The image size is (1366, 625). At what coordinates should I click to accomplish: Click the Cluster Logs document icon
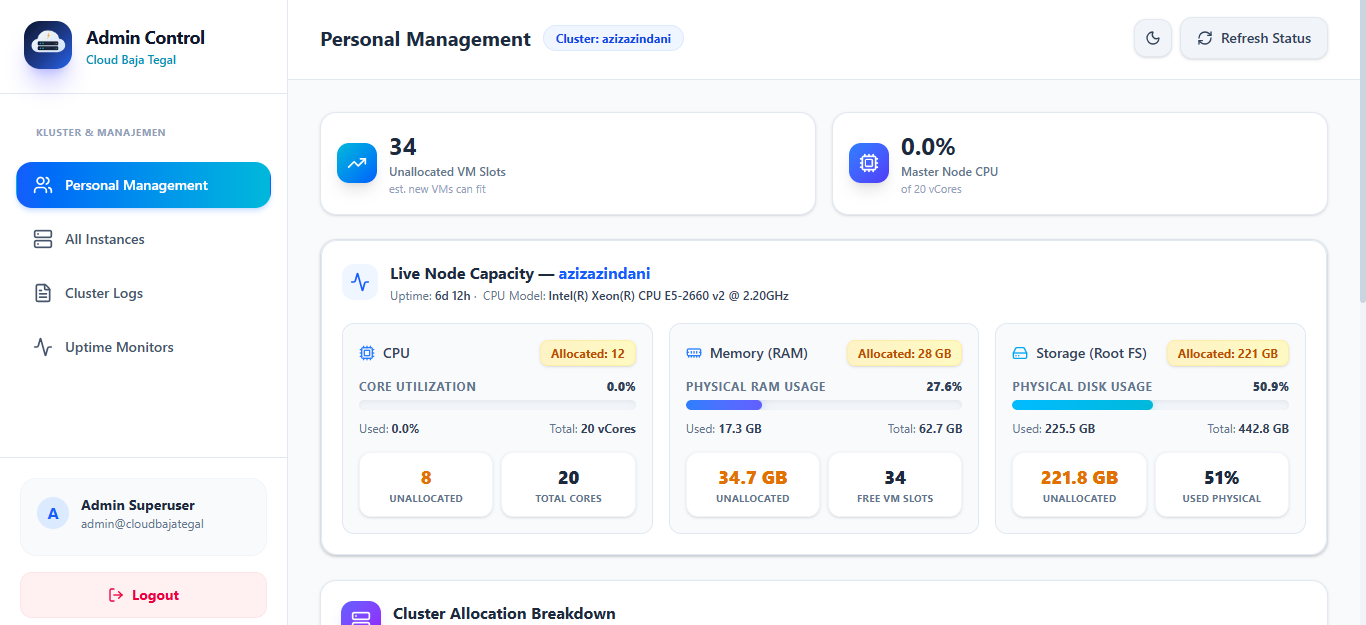(43, 293)
